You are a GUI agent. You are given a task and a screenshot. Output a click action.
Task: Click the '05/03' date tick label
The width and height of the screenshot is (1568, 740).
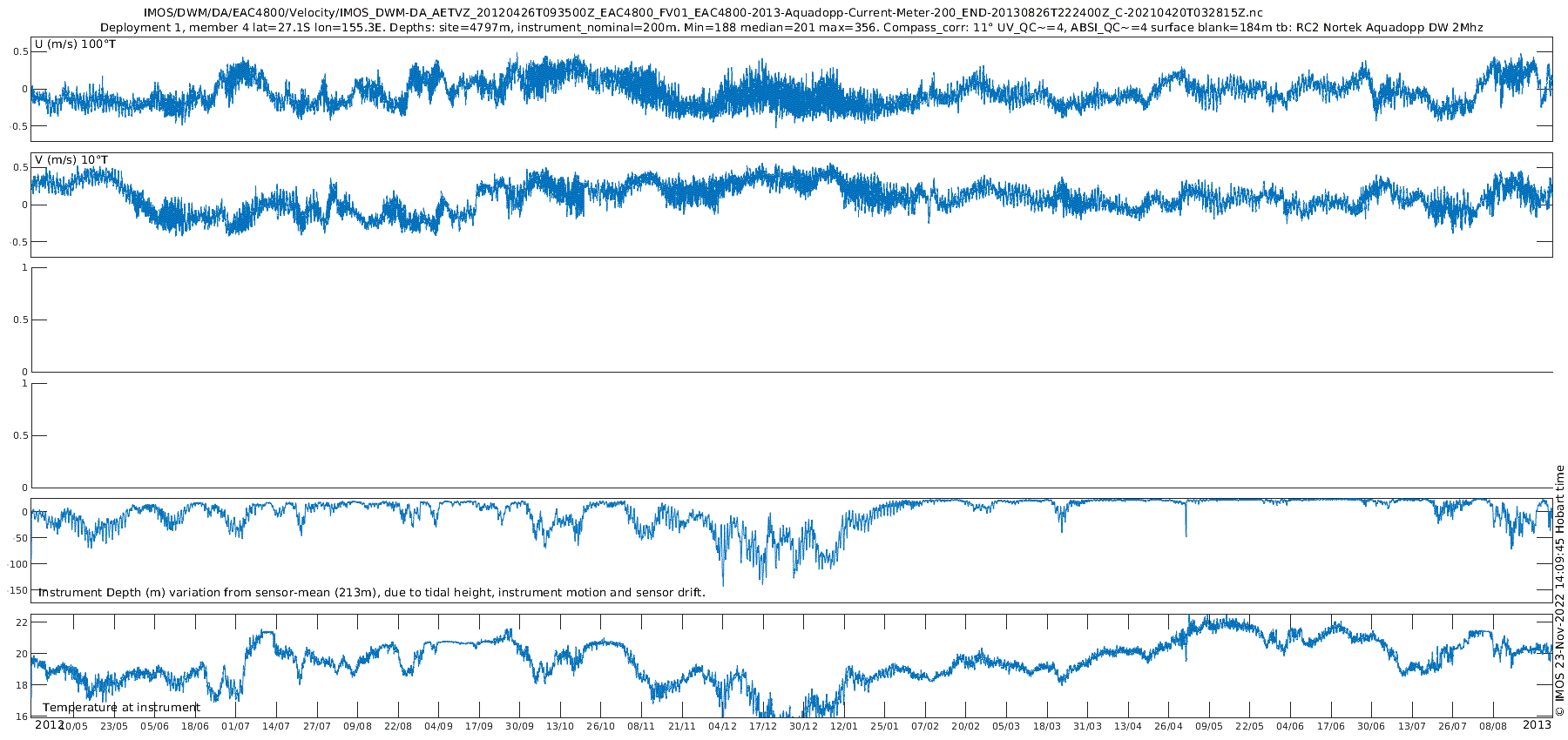(1006, 726)
